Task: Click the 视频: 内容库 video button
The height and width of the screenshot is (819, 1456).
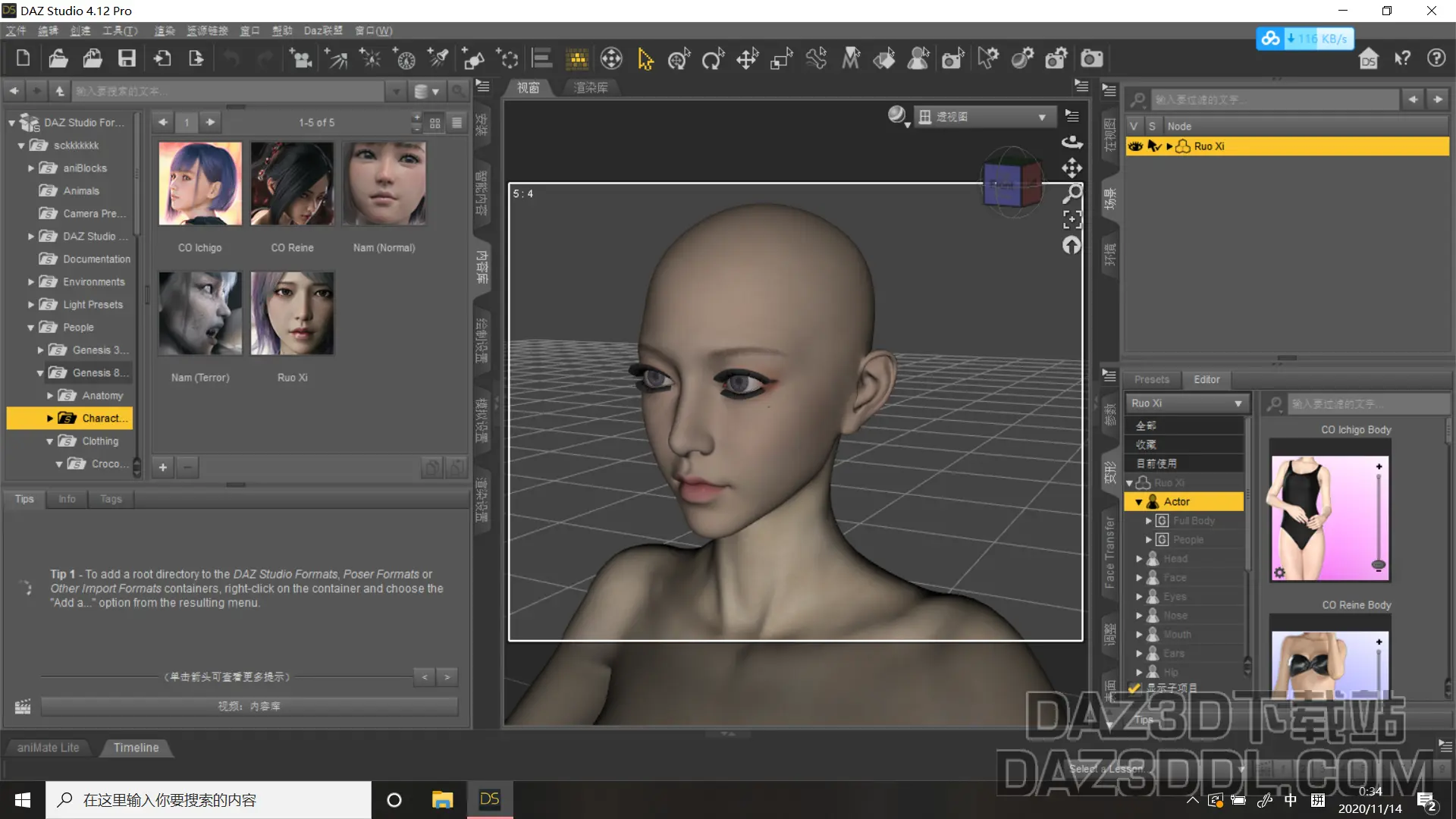Action: pos(249,706)
